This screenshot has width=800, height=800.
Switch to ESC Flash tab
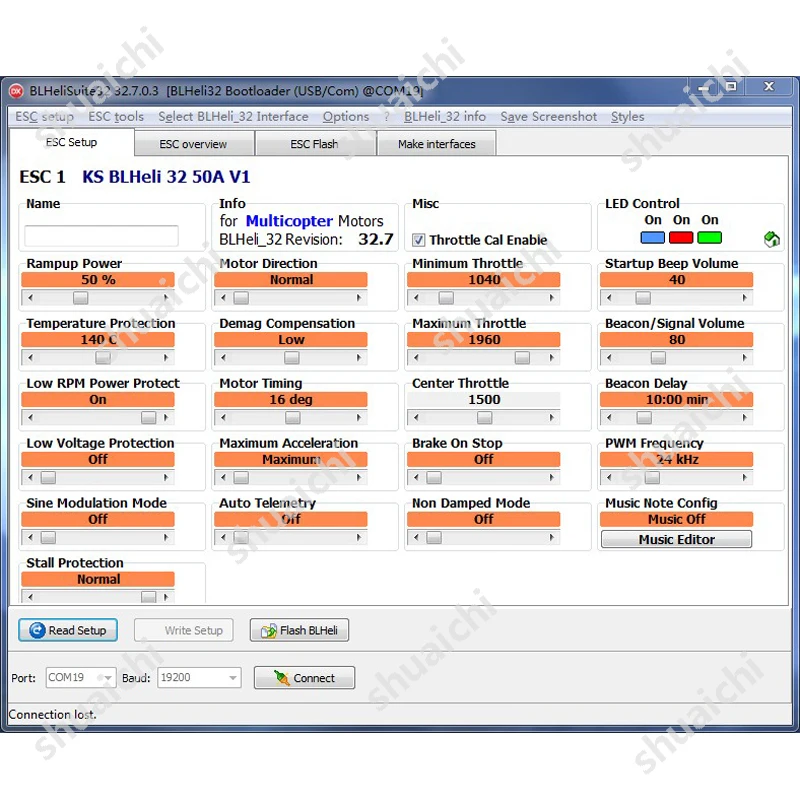pyautogui.click(x=314, y=144)
